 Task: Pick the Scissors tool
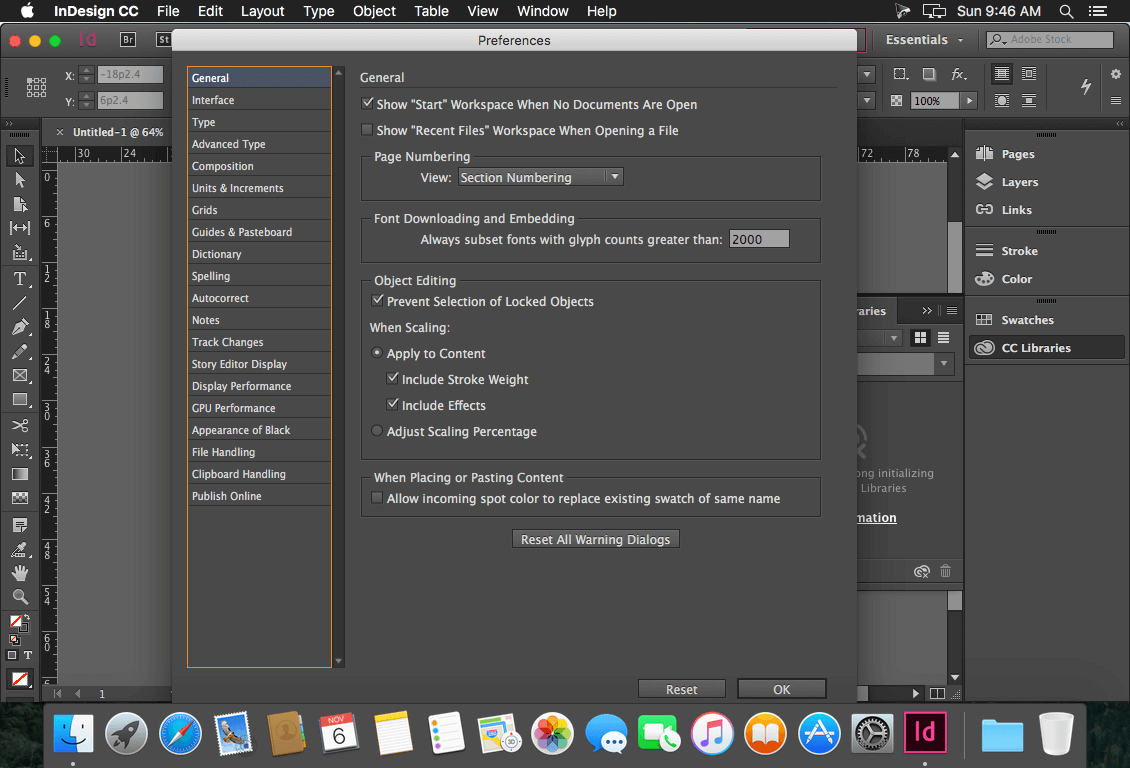(x=20, y=425)
